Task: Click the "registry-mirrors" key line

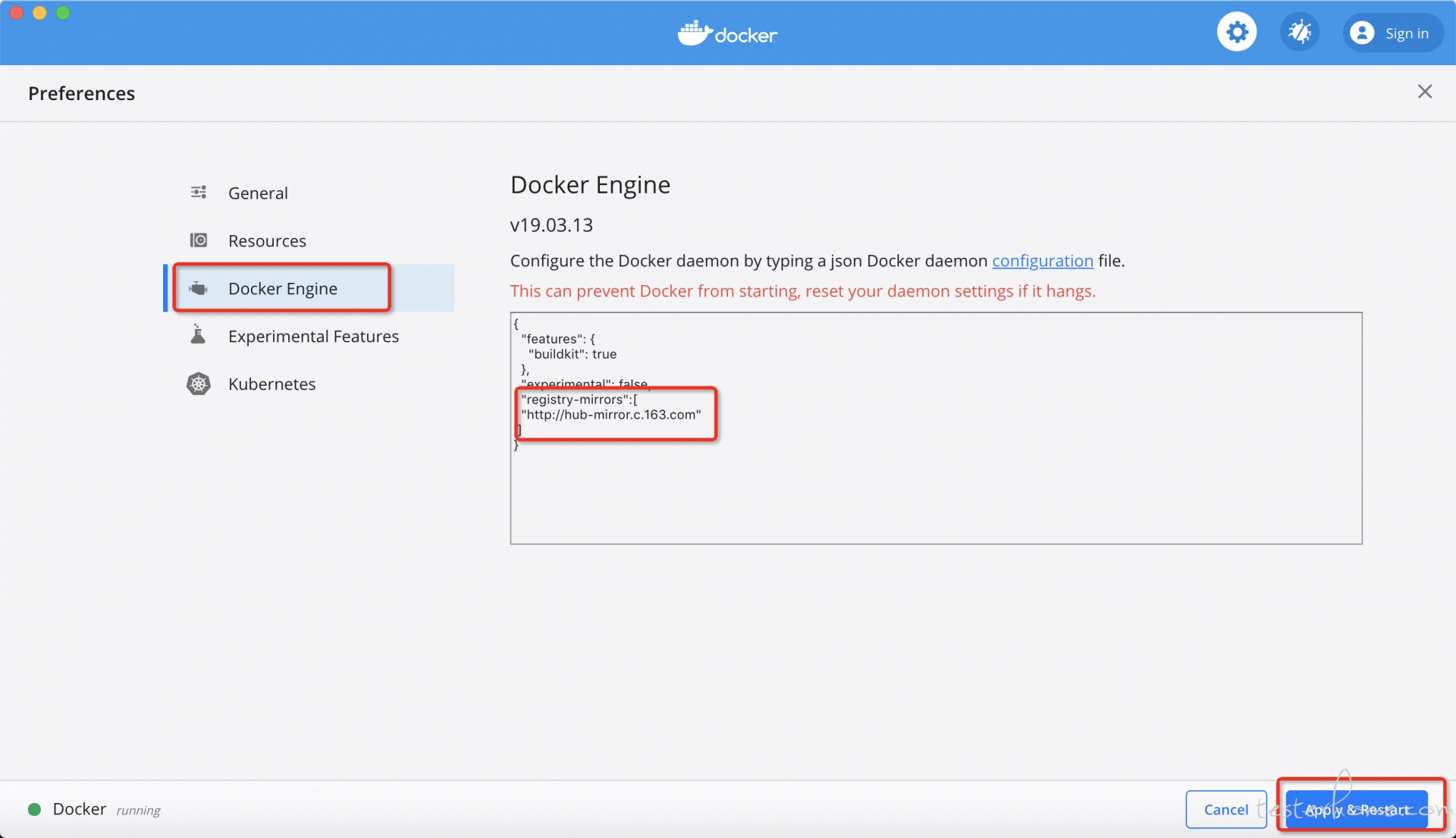Action: pos(579,400)
